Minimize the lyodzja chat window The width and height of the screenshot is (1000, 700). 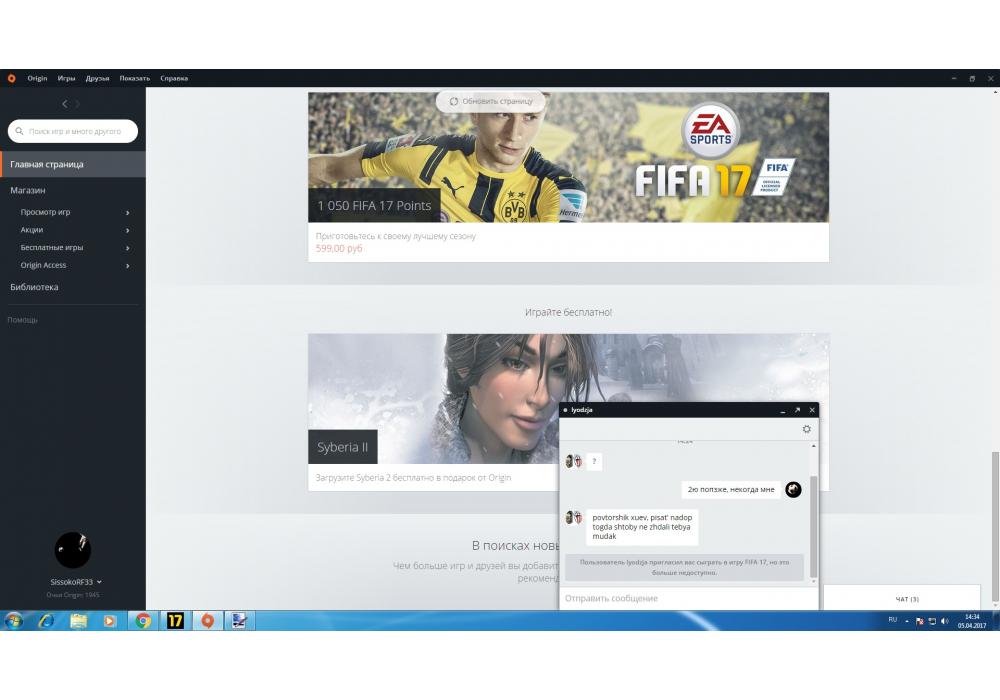[783, 411]
